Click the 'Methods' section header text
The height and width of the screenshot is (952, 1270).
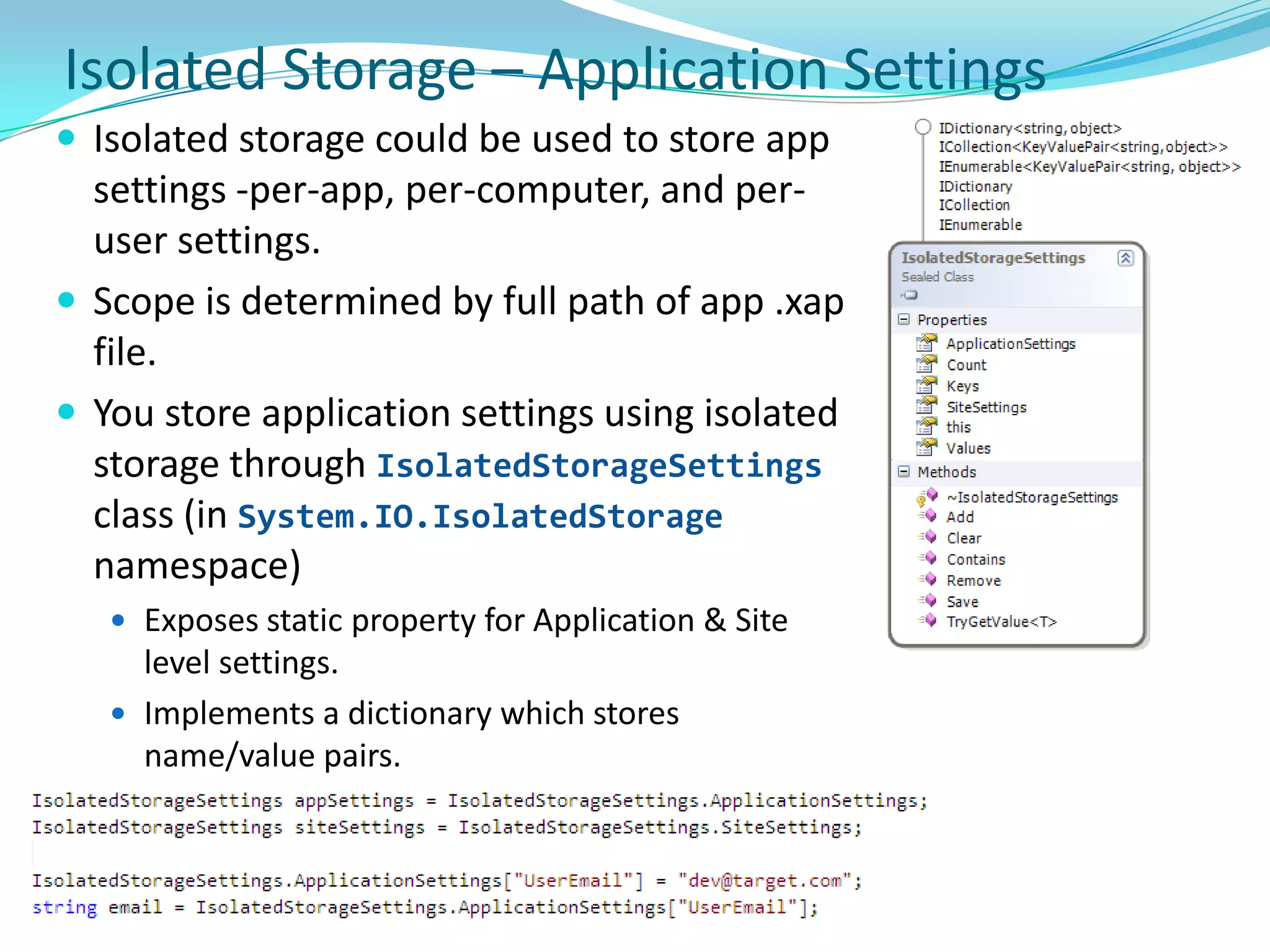(946, 472)
